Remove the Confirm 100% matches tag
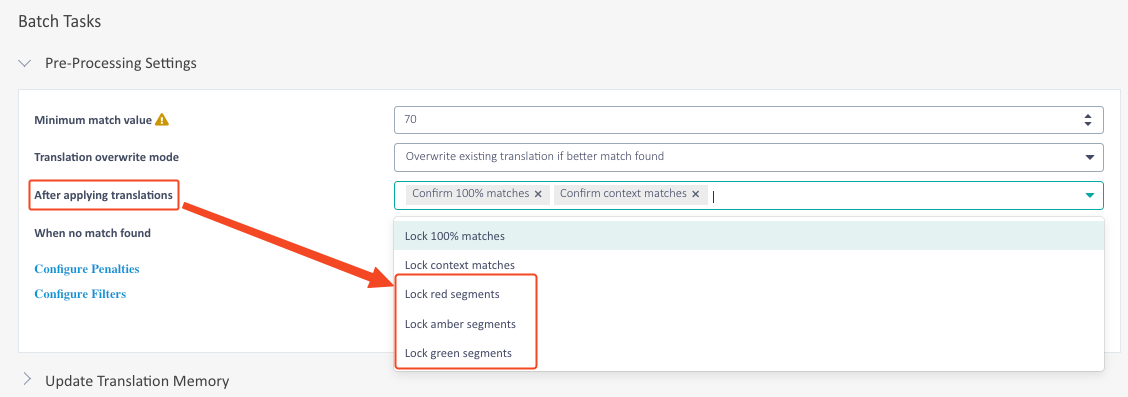This screenshot has height=397, width=1128. (538, 194)
